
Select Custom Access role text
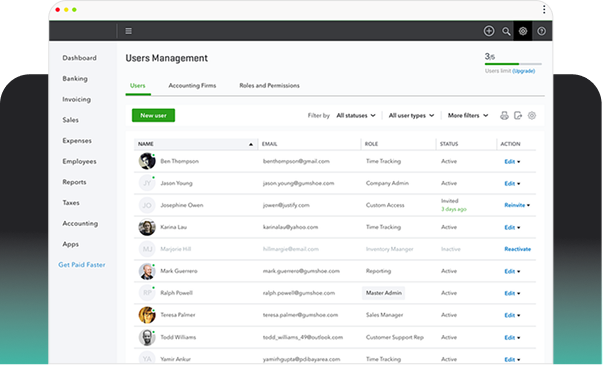(385, 205)
